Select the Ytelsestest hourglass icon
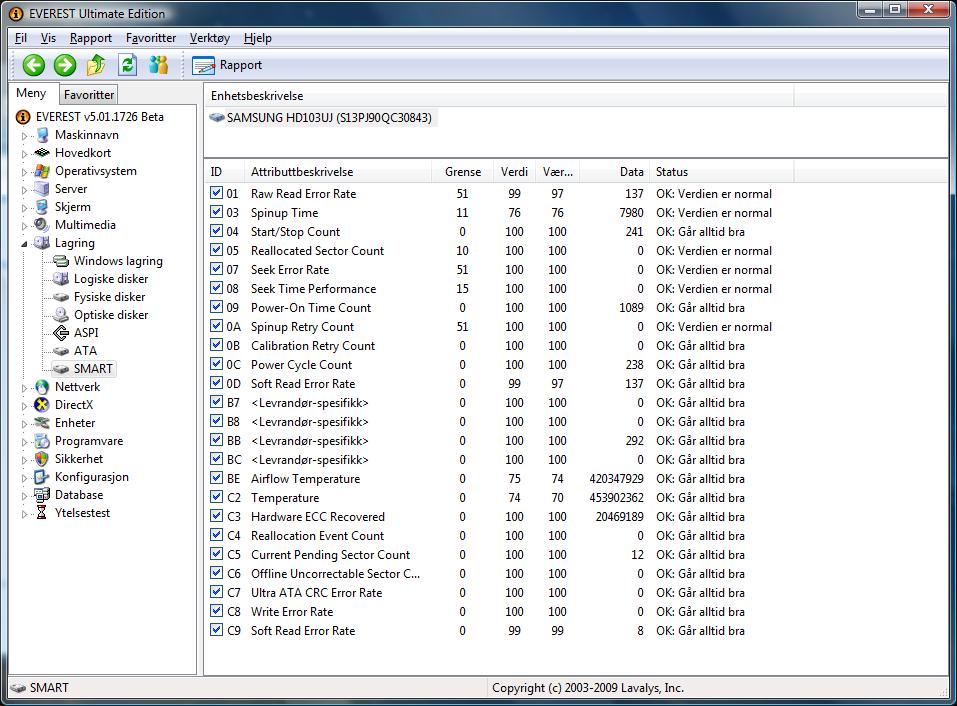This screenshot has height=706, width=957. click(x=42, y=513)
